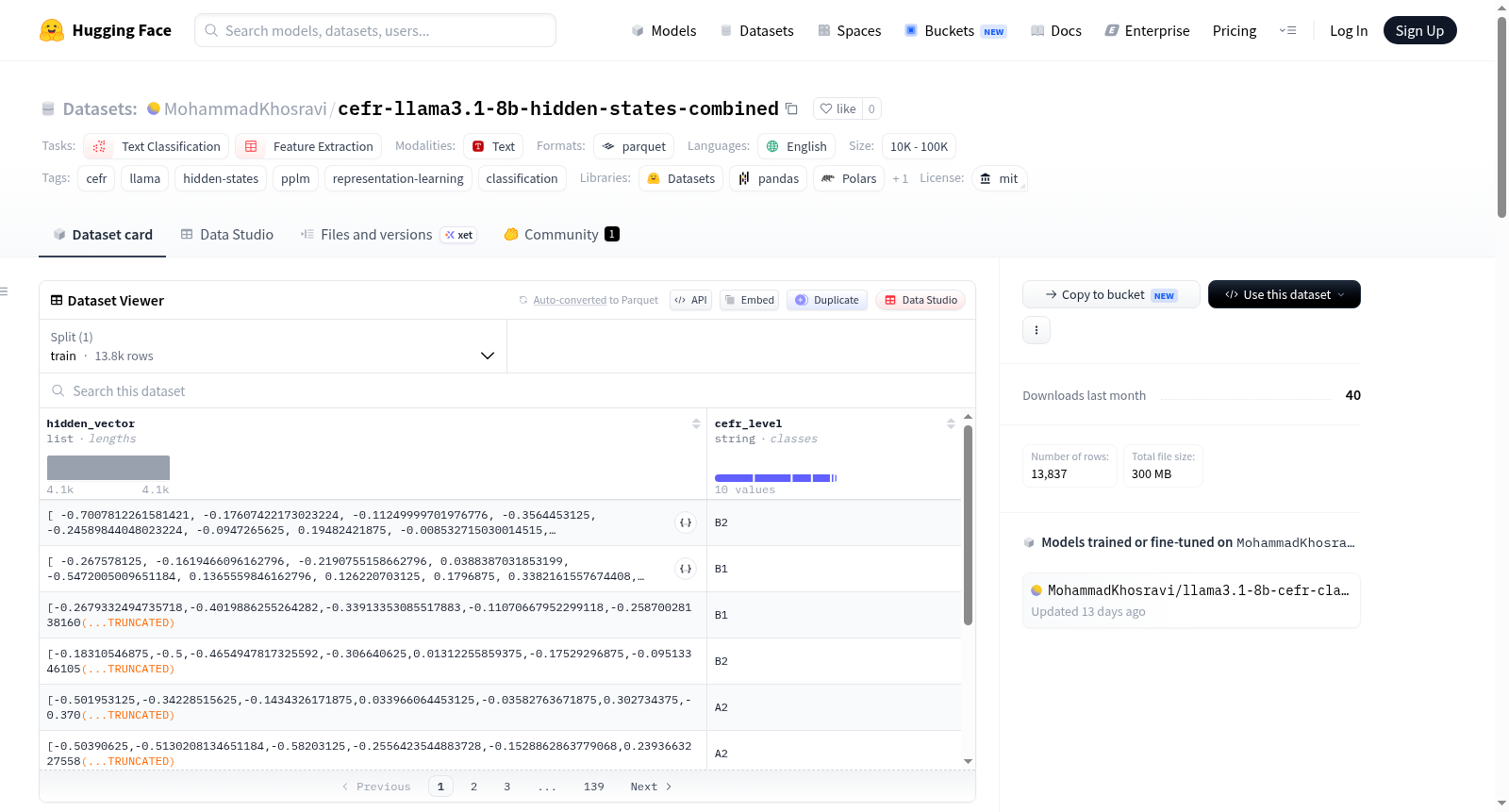Open the Pricing page
Screen dimensions: 1509x812
1235,30
